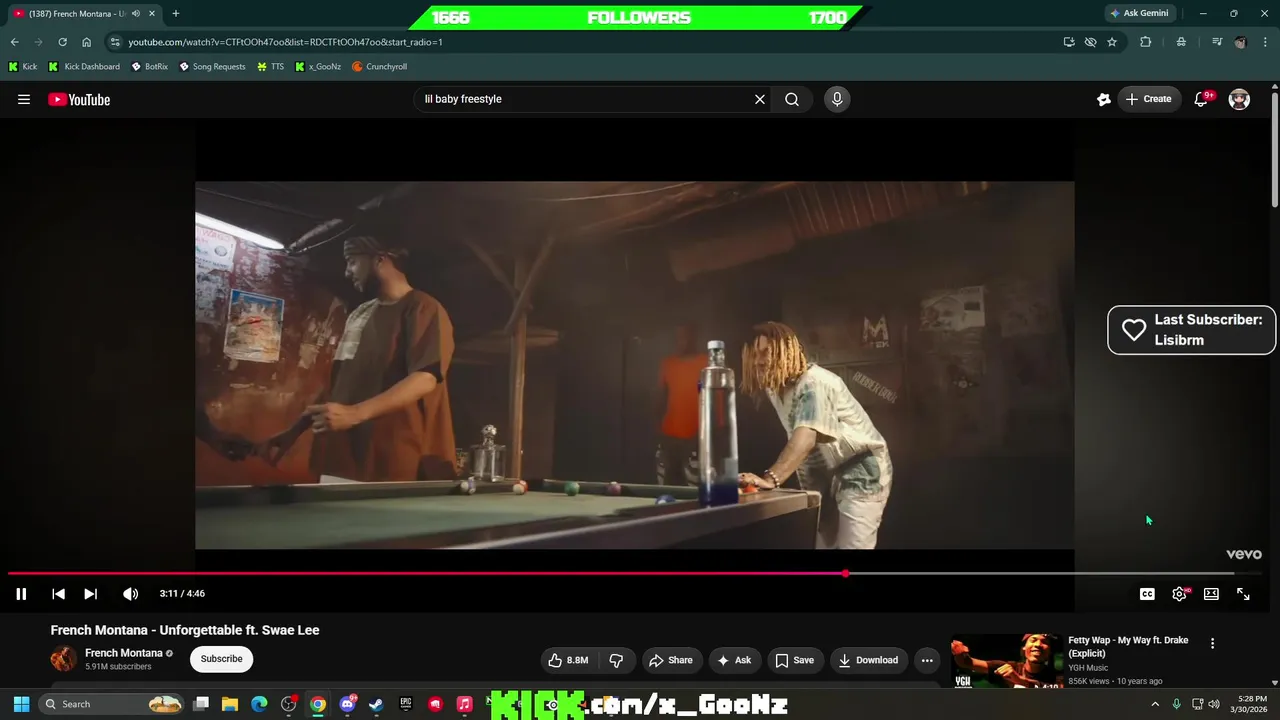The image size is (1280, 720).
Task: Open Crunchyroll bookmark
Action: point(379,66)
